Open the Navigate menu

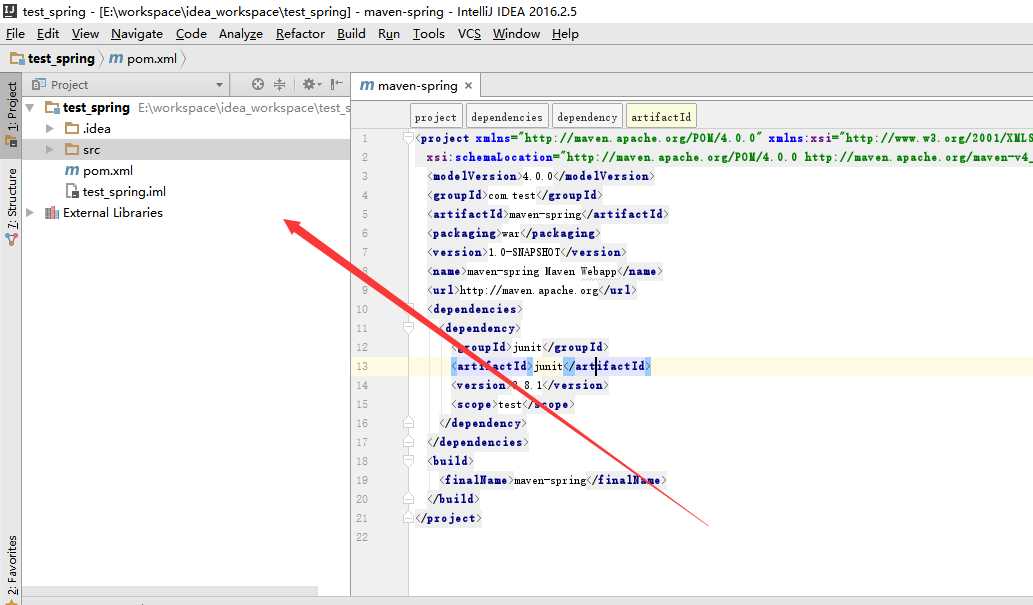pos(136,34)
